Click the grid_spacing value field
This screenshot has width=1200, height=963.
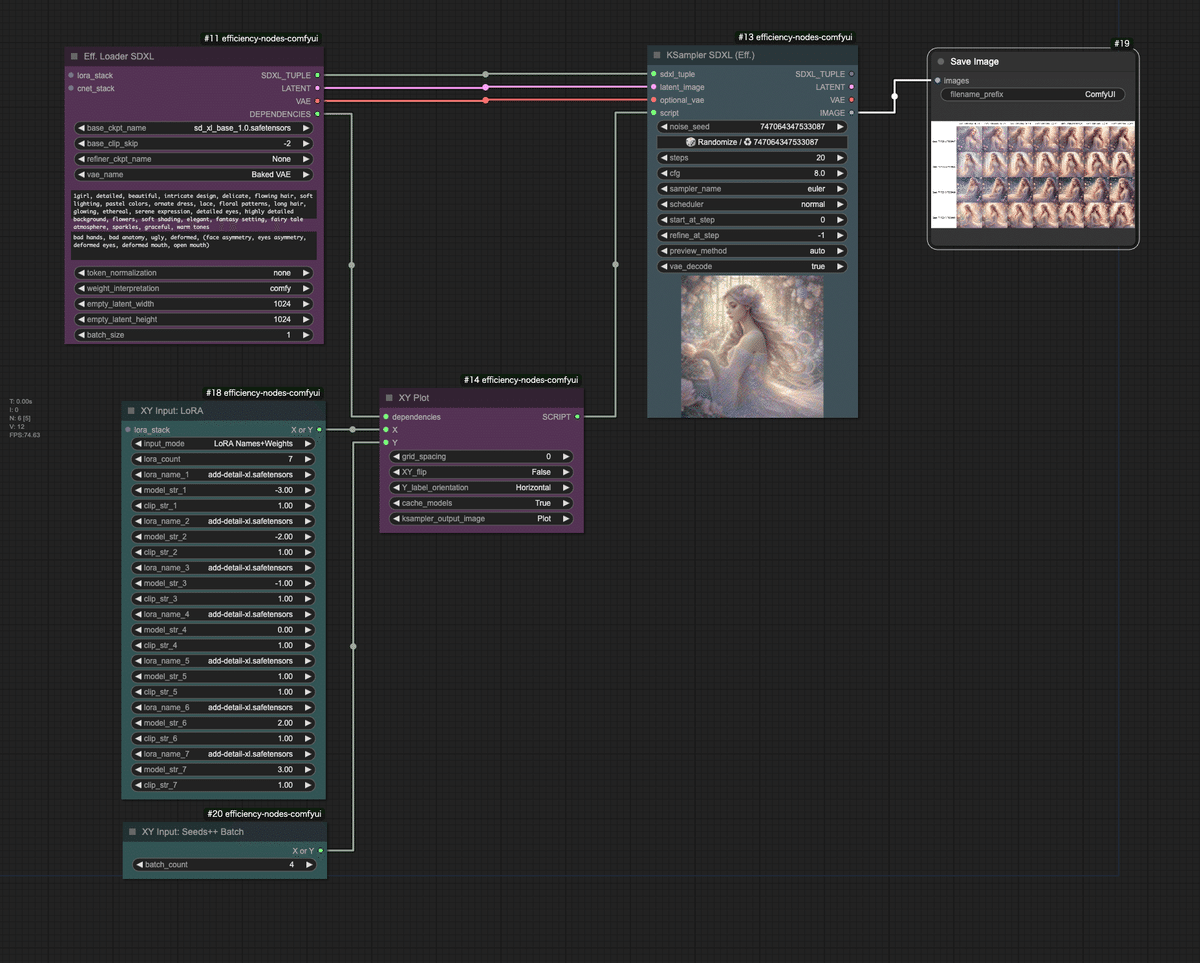(x=480, y=457)
